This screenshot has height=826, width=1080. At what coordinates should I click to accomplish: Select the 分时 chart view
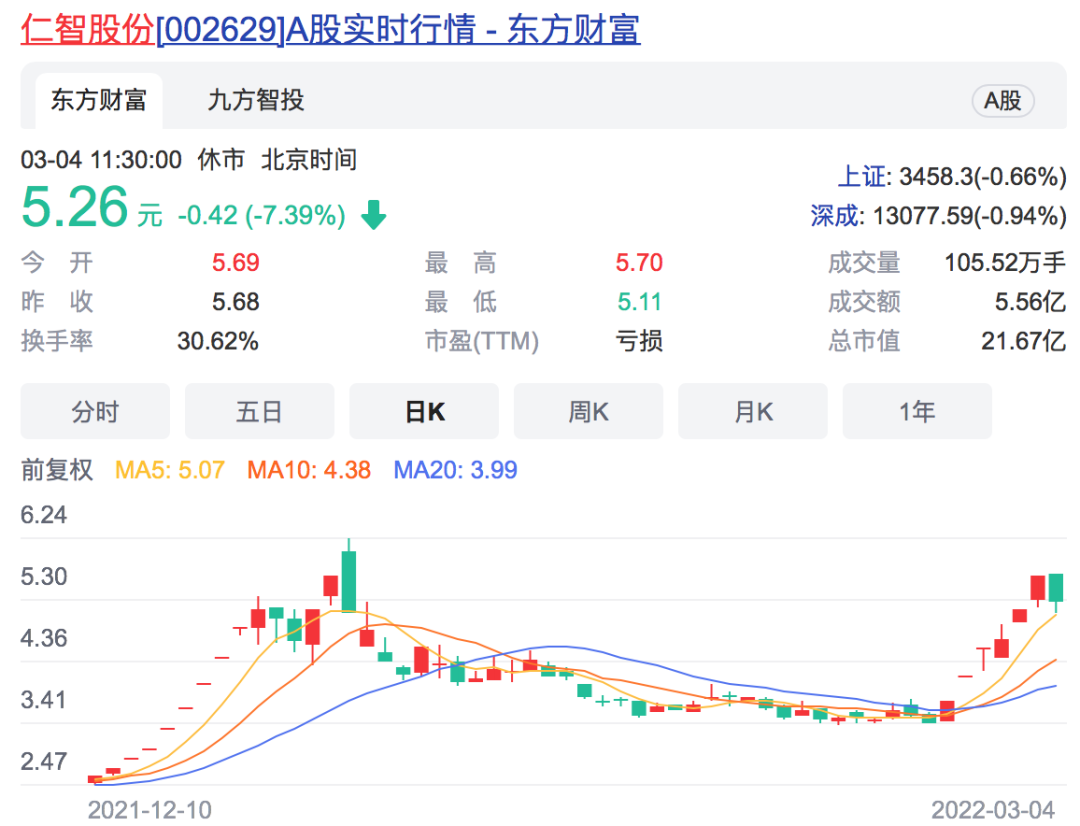[94, 410]
